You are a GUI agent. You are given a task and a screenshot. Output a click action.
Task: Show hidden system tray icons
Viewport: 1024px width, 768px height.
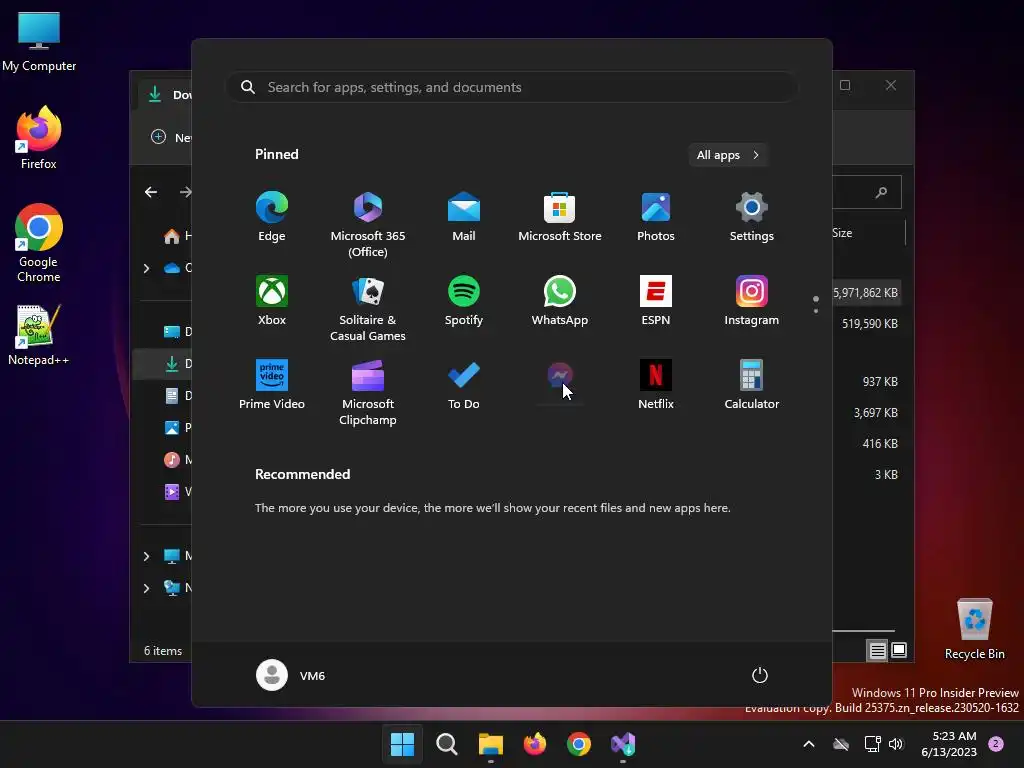(x=808, y=744)
